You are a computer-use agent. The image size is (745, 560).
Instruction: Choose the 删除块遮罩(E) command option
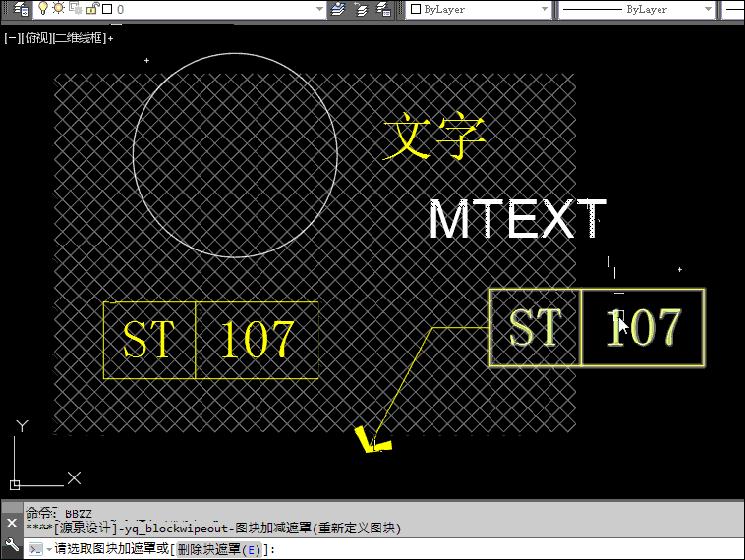pos(218,549)
